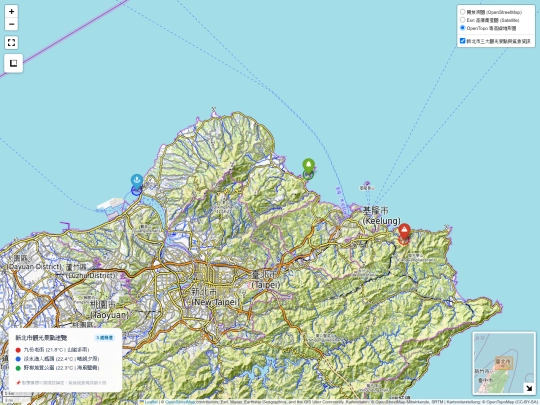Screen dimensions: 540x405
Task: Click the red pushpin hint in legend
Action: coord(61,383)
